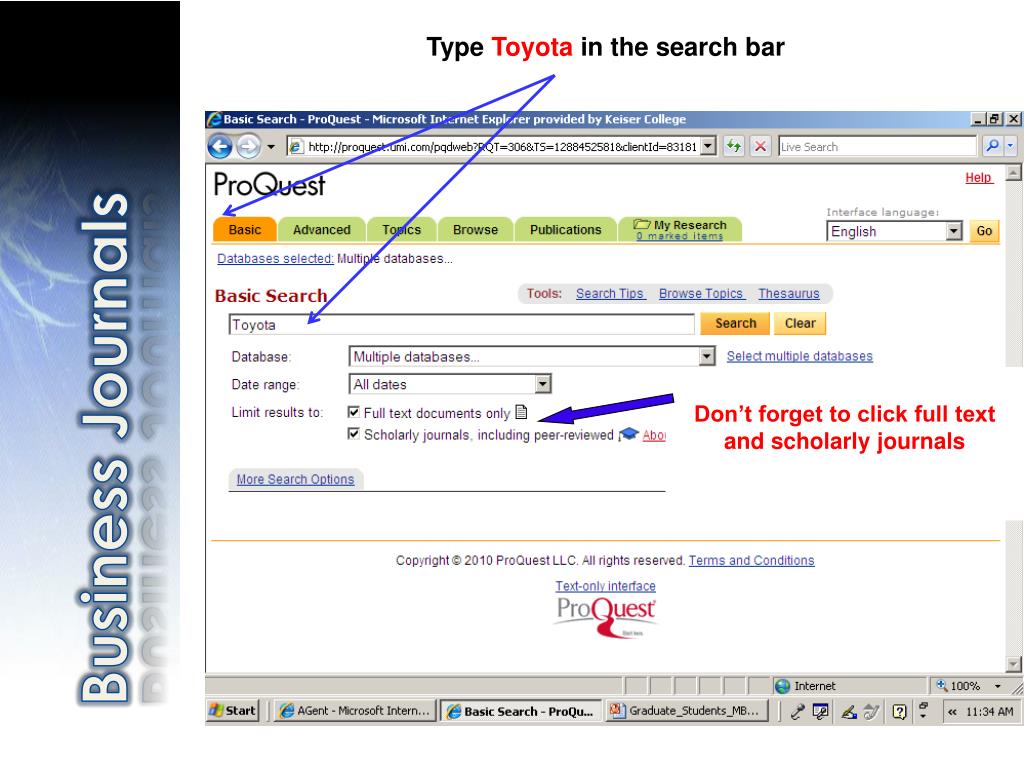Click the handwriting pen icon in language bar
1024x768 pixels.
849,712
